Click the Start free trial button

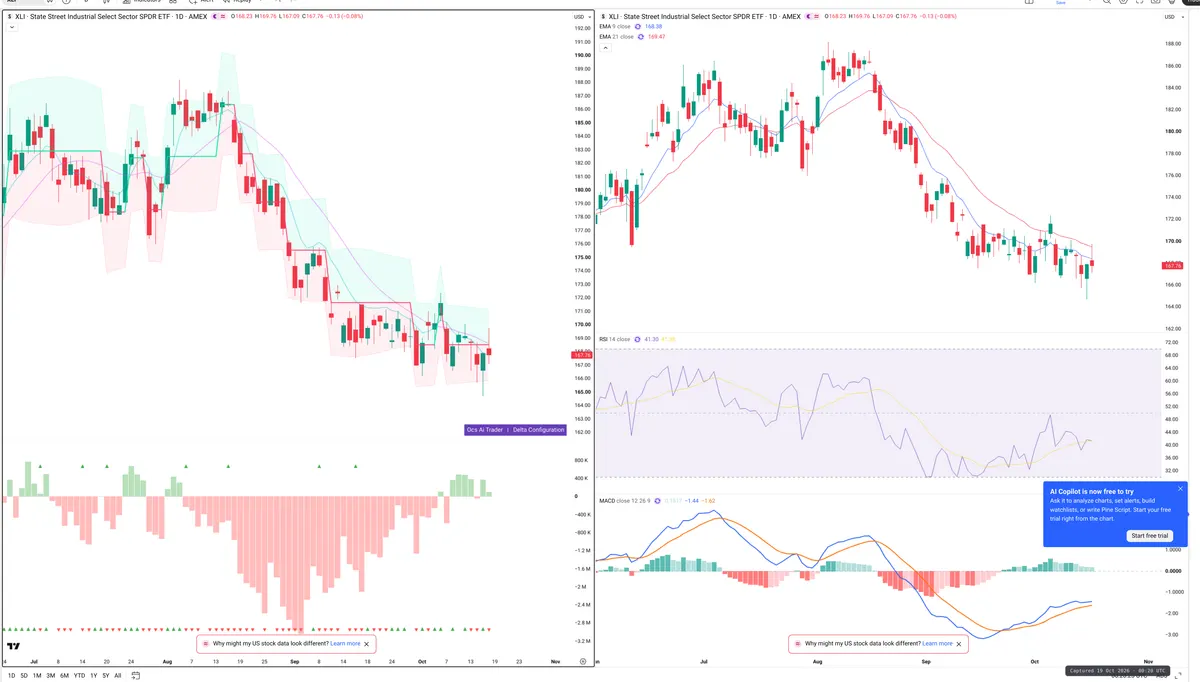(x=1150, y=536)
